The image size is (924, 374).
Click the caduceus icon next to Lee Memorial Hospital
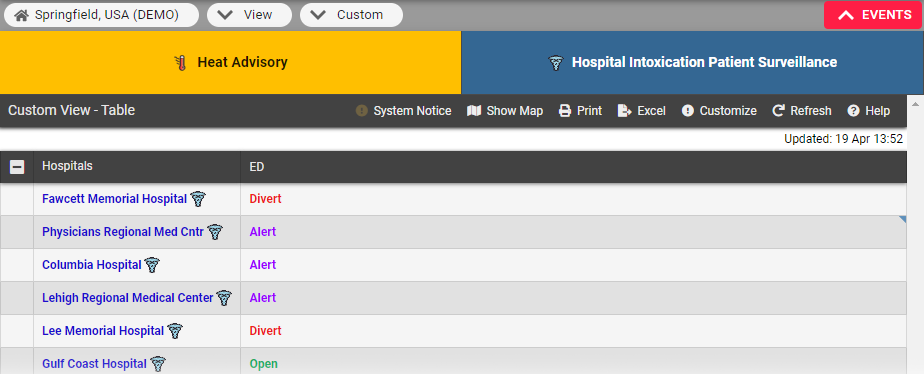[175, 331]
